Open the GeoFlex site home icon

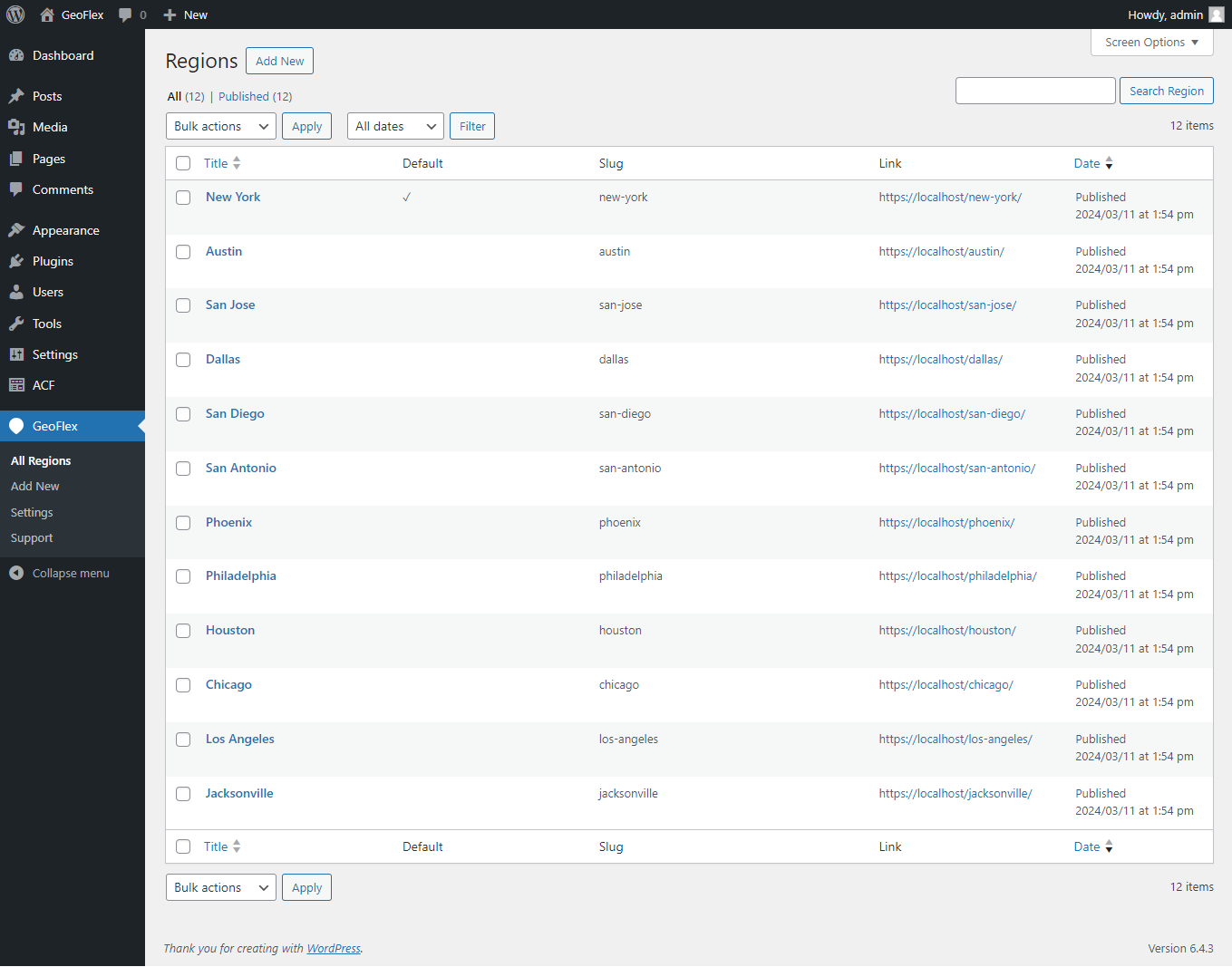click(47, 15)
